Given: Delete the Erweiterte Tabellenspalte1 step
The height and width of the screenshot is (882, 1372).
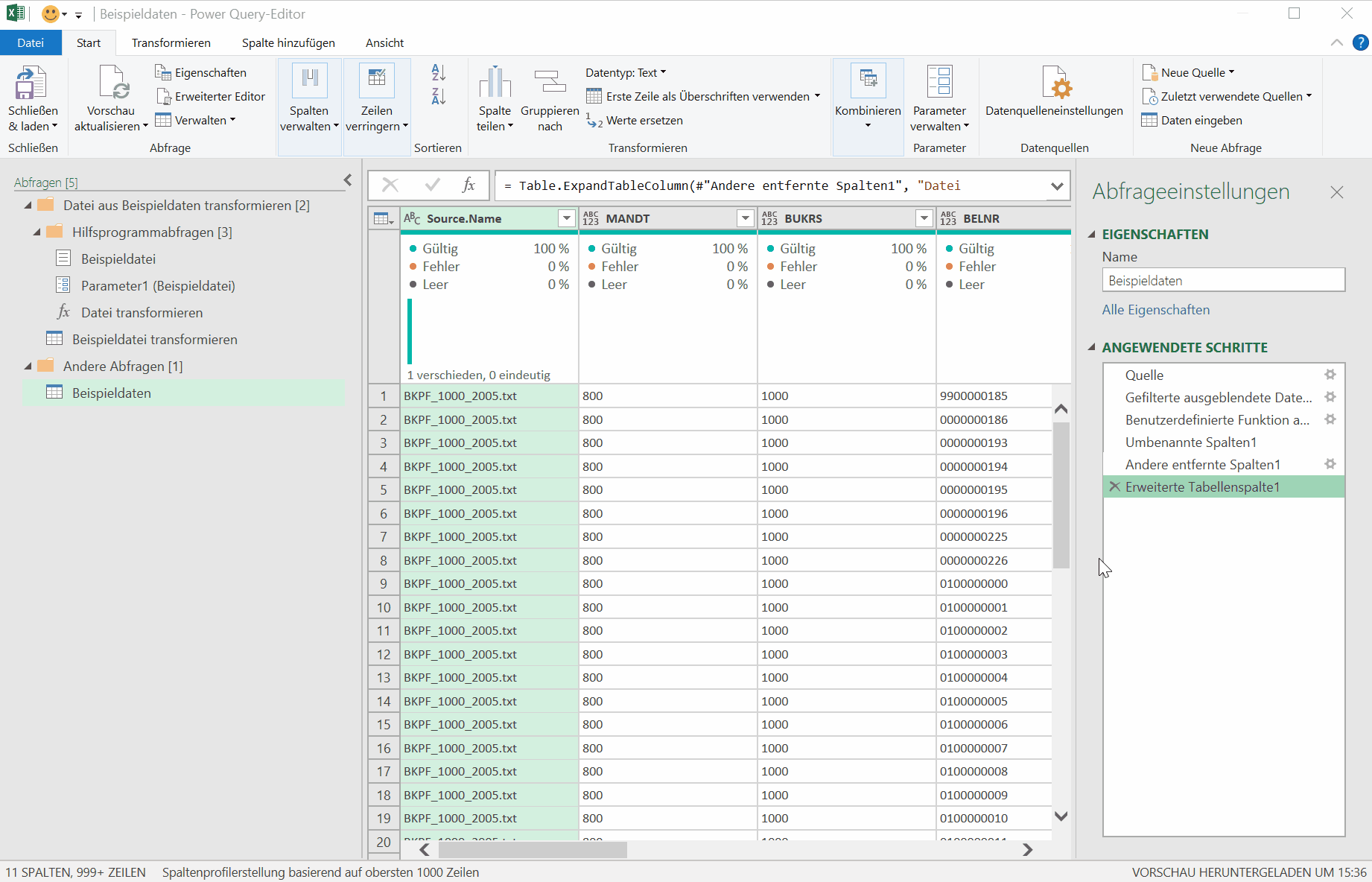Looking at the screenshot, I should pos(1115,486).
